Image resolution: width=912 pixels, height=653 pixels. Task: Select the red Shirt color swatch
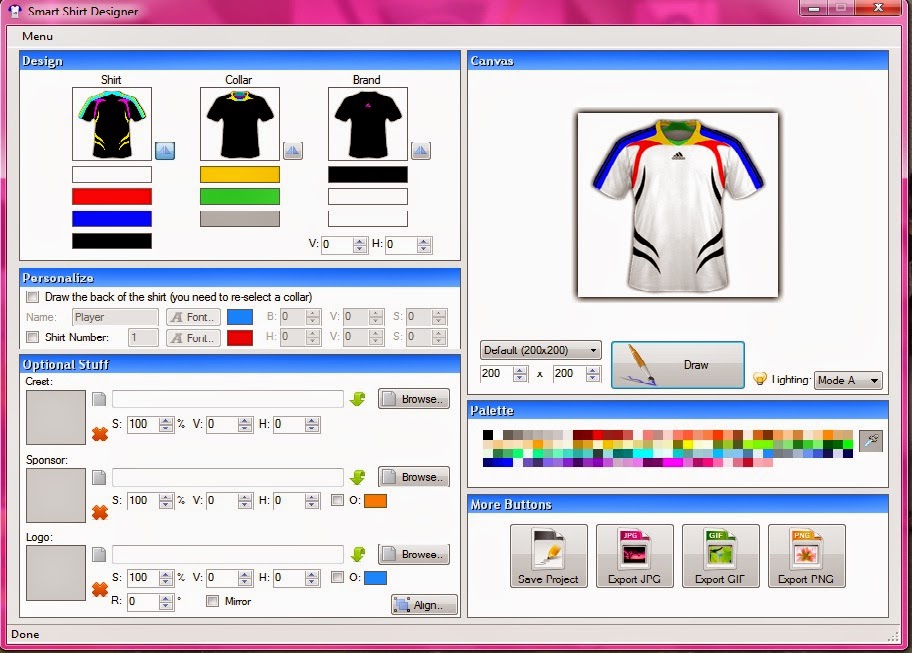tap(112, 197)
